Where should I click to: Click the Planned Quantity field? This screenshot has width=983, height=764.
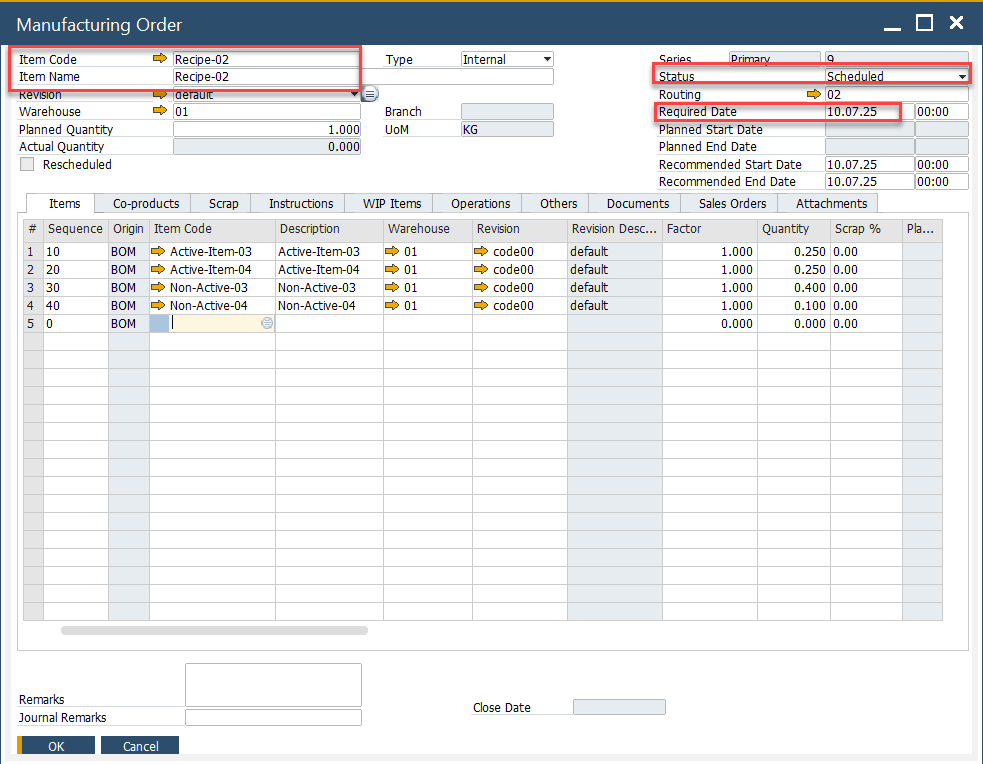[x=267, y=130]
